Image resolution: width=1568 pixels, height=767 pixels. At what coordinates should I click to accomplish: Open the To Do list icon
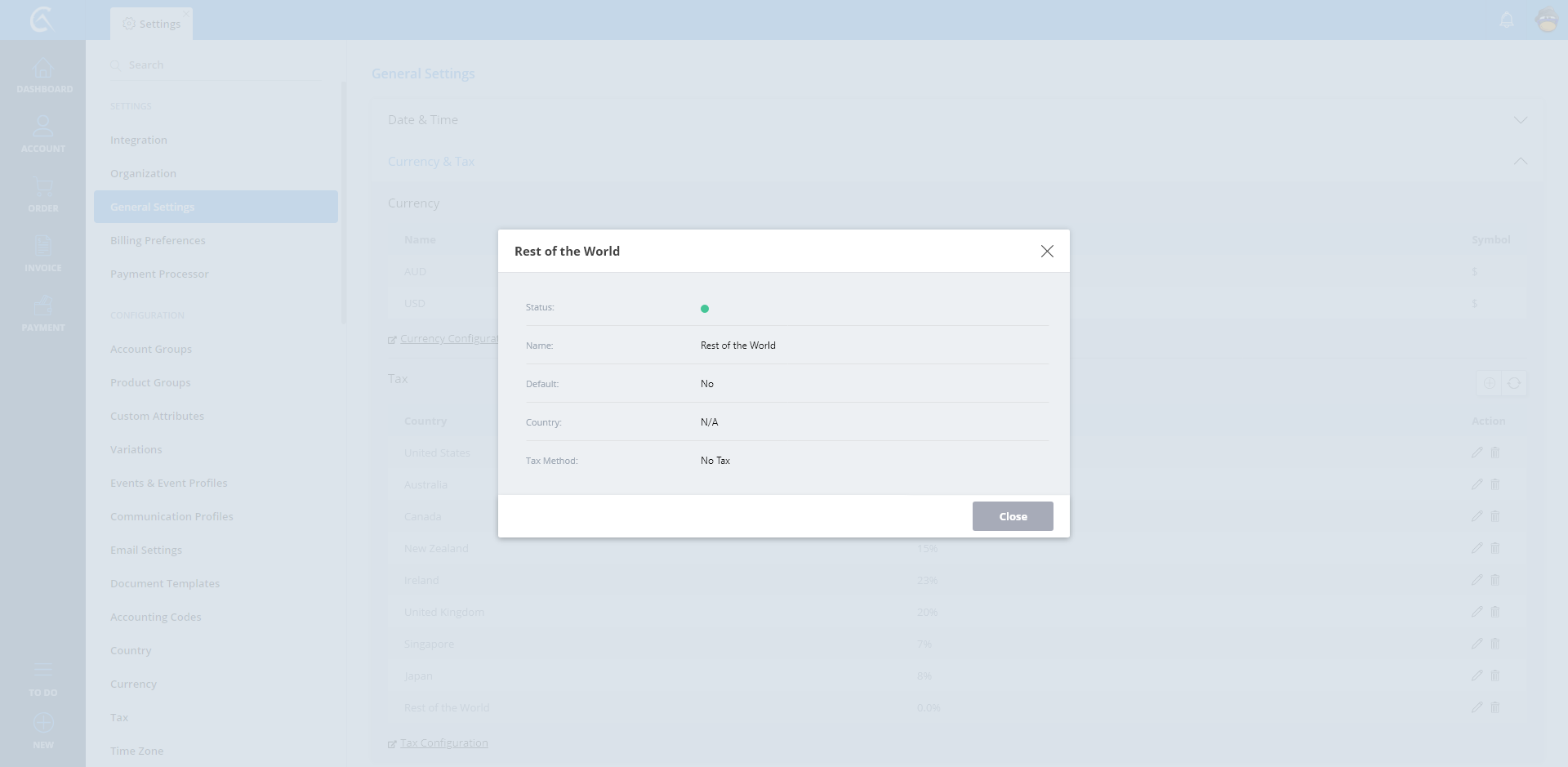click(x=43, y=671)
